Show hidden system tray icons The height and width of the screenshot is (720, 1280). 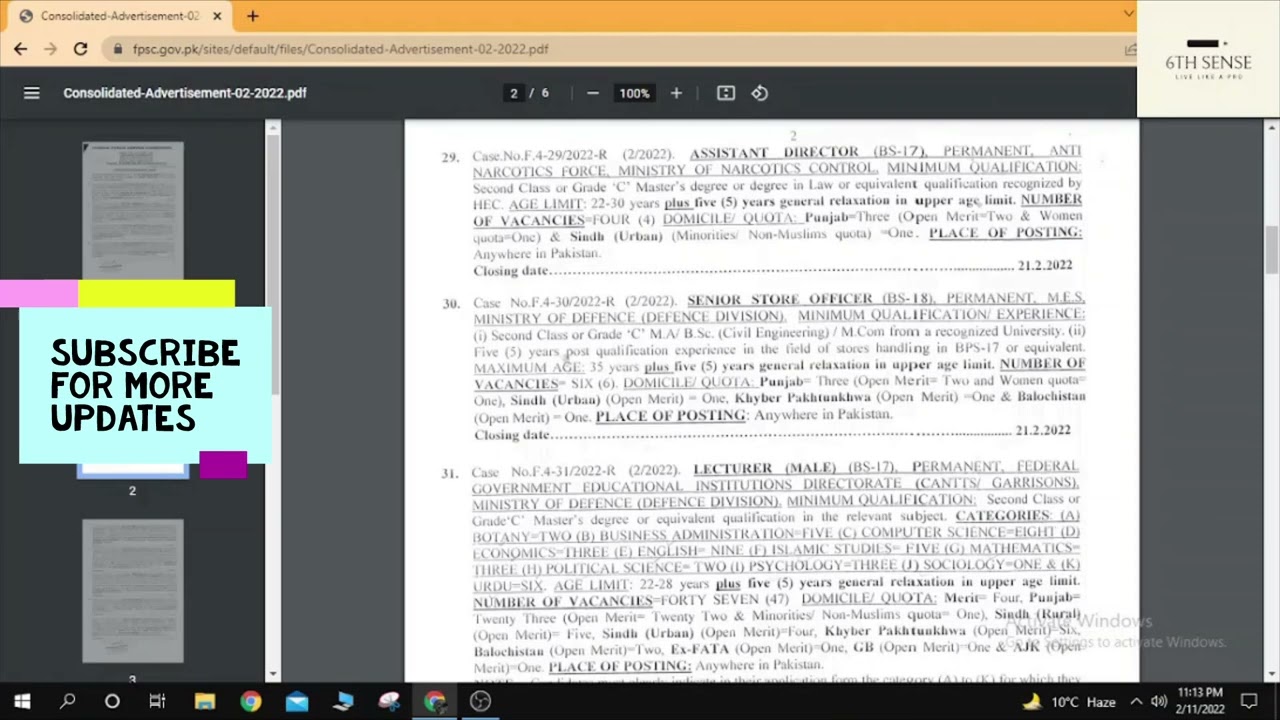[x=1137, y=701]
